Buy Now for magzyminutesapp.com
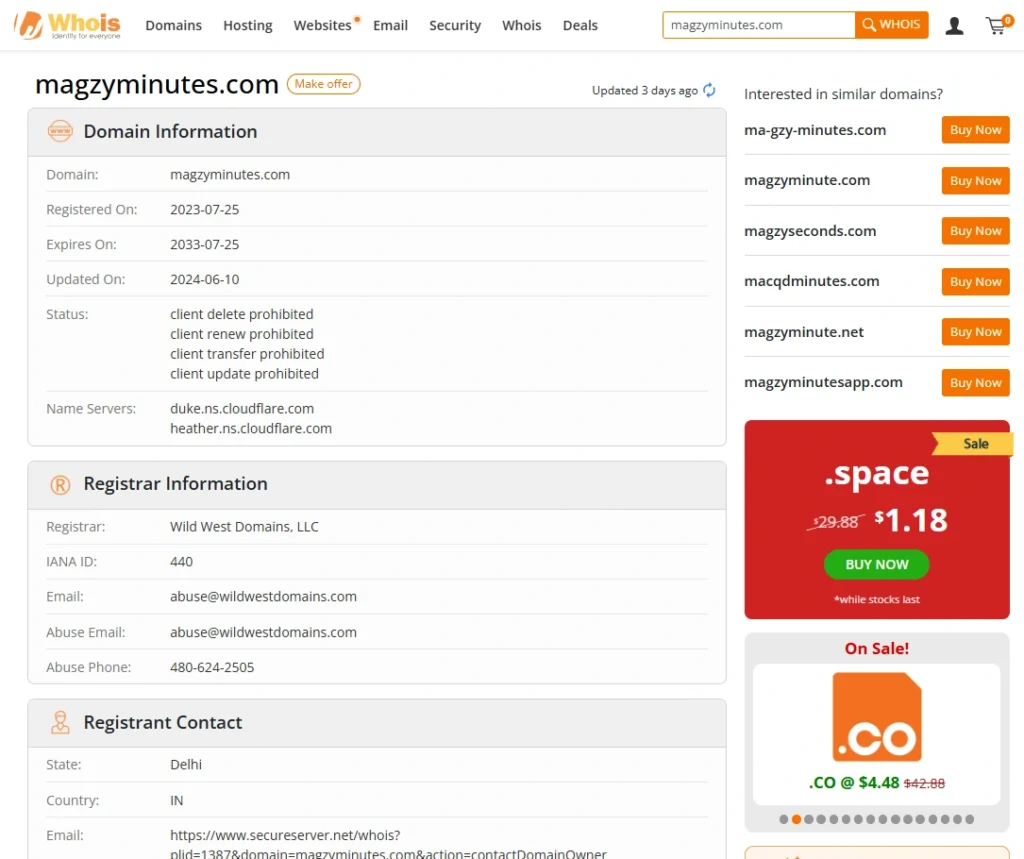This screenshot has height=859, width=1024. pyautogui.click(x=975, y=382)
